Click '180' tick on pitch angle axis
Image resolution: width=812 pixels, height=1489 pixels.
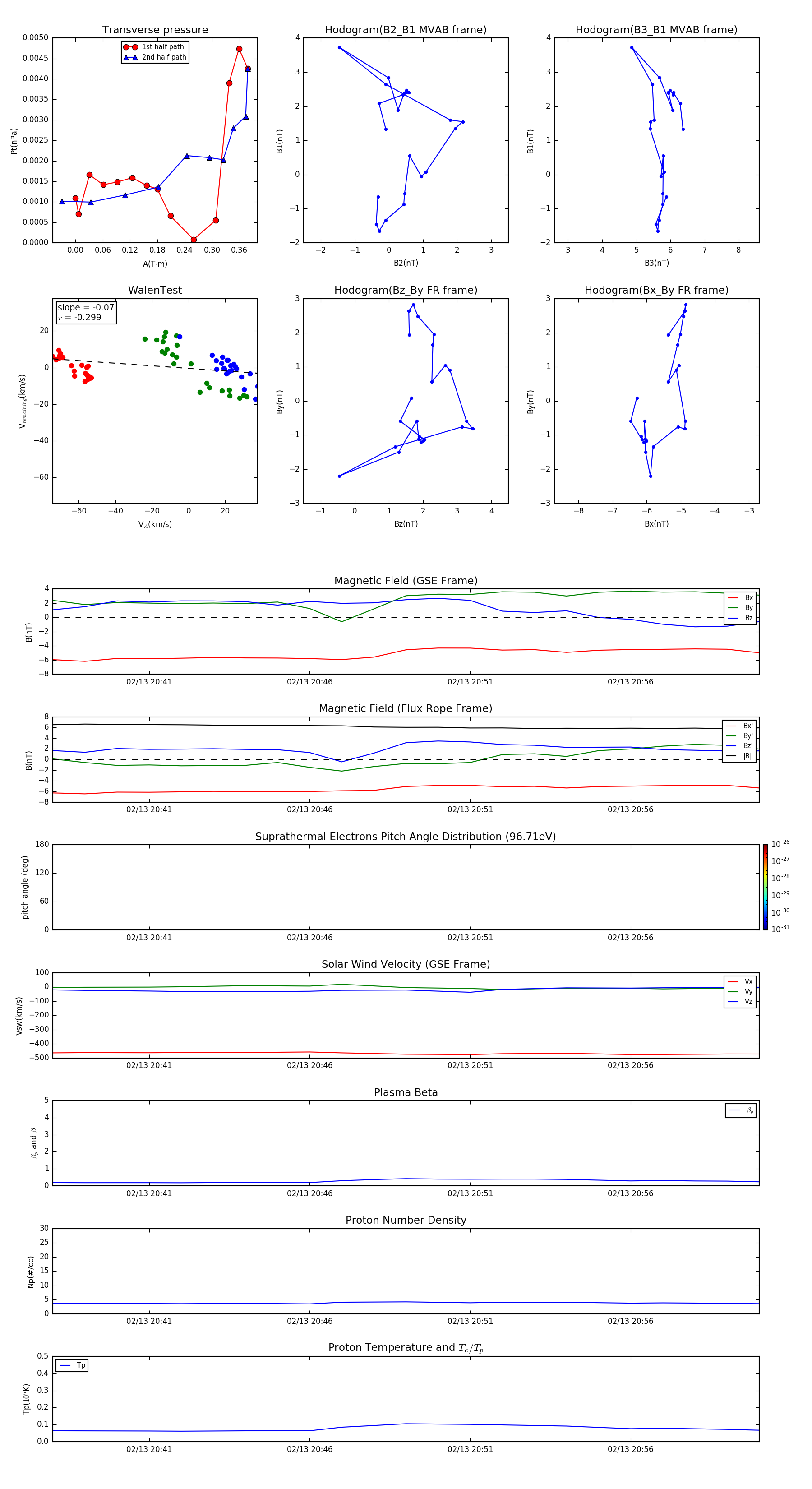[x=42, y=845]
